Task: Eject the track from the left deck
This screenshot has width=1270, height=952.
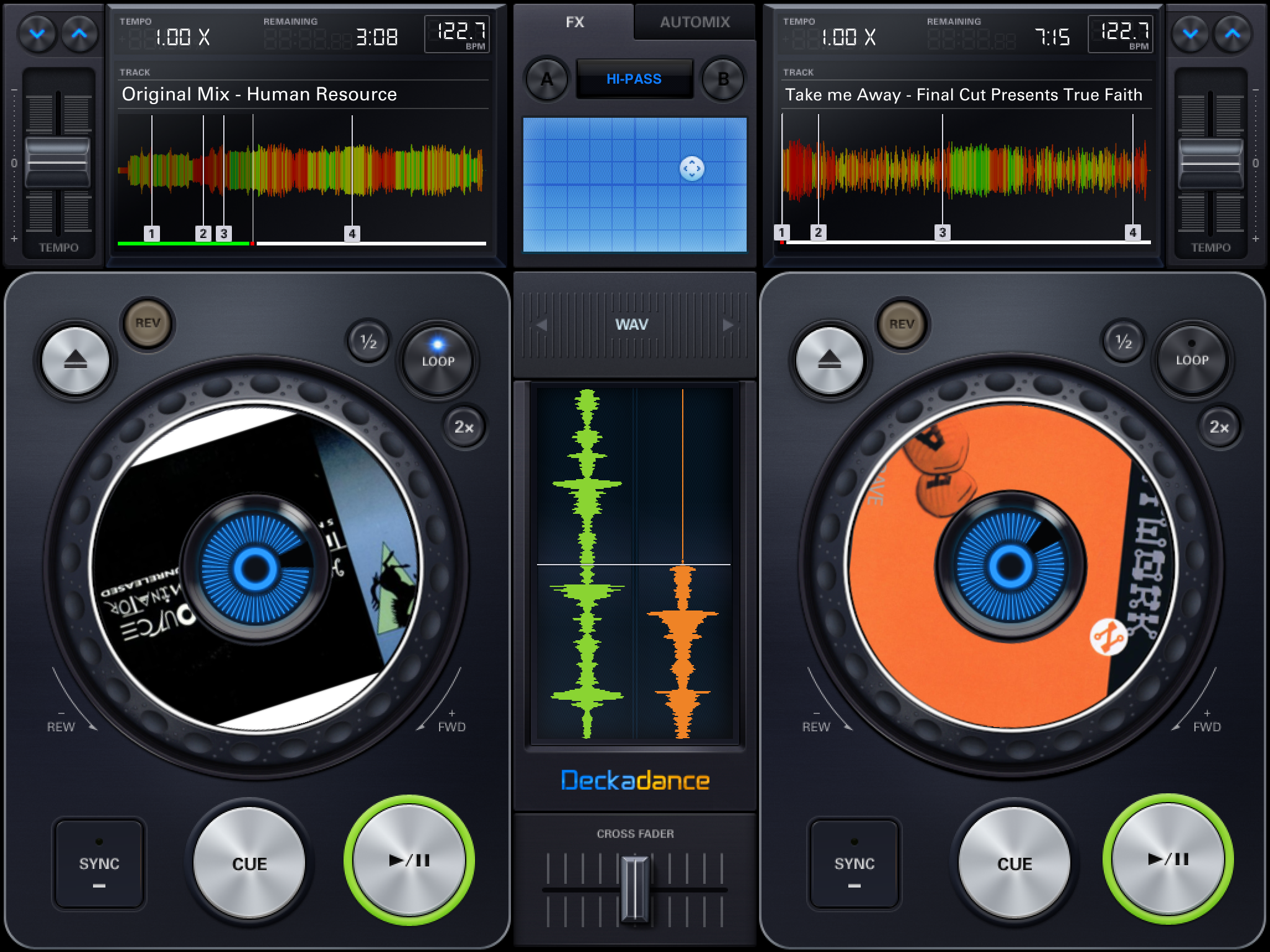Action: tap(76, 360)
